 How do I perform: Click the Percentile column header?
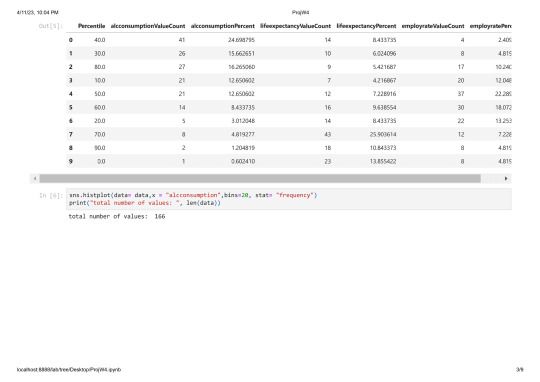(91, 26)
